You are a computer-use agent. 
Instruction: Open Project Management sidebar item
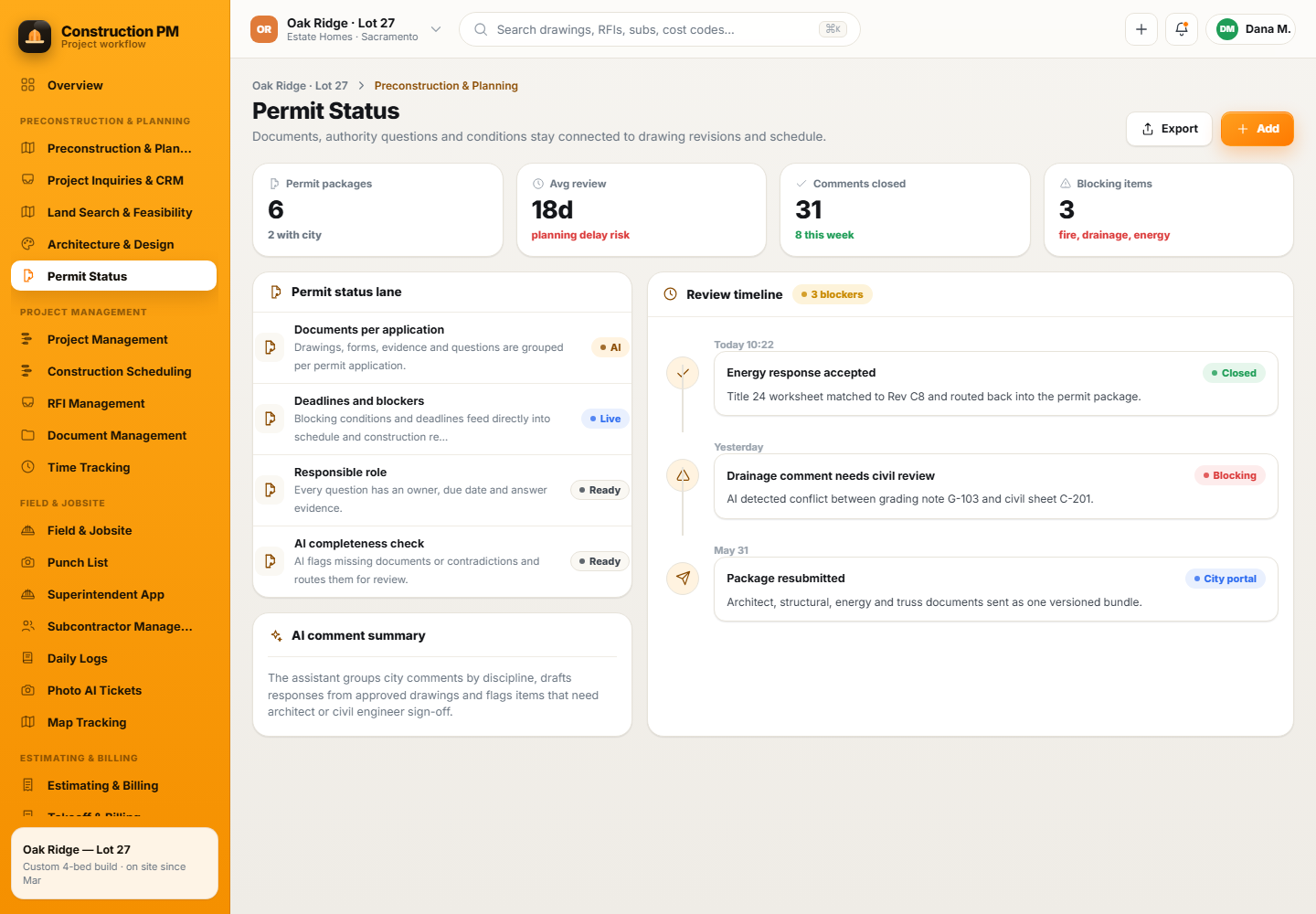pyautogui.click(x=113, y=339)
